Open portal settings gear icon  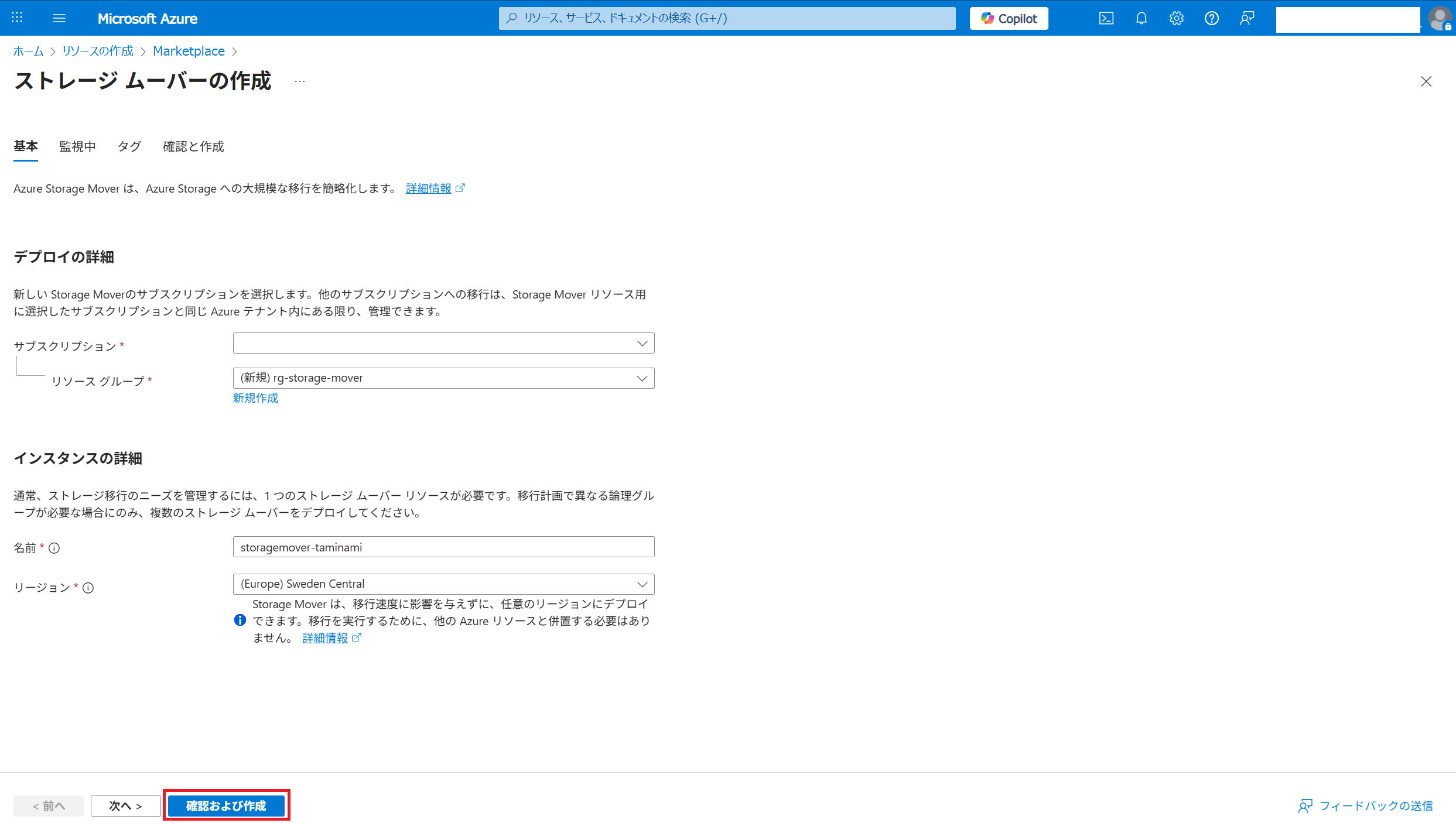1176,18
